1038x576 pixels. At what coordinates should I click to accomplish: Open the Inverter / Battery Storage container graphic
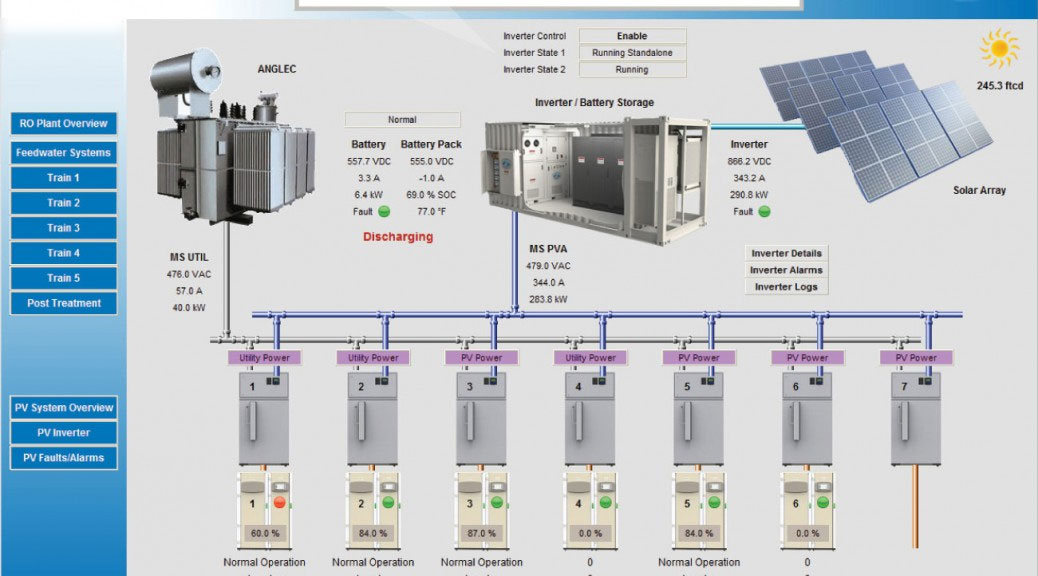point(595,175)
